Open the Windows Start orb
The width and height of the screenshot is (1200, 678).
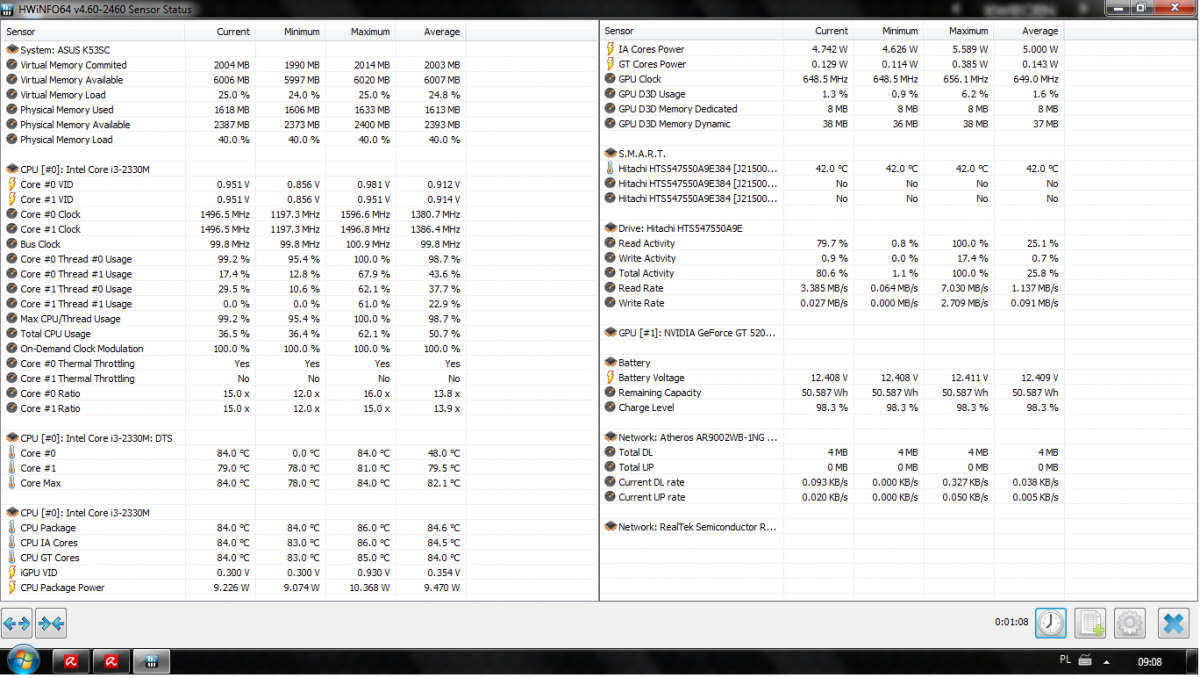(22, 661)
